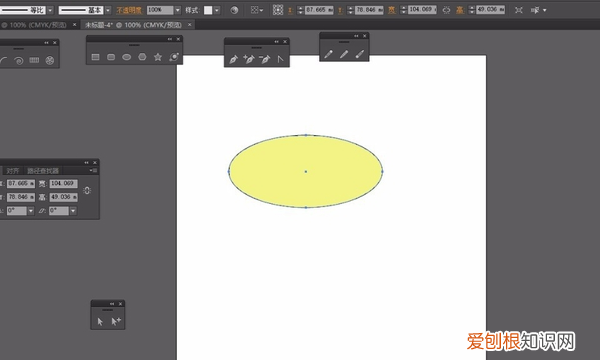
Task: Toggle constrain width and height proportions link
Action: coord(87,190)
